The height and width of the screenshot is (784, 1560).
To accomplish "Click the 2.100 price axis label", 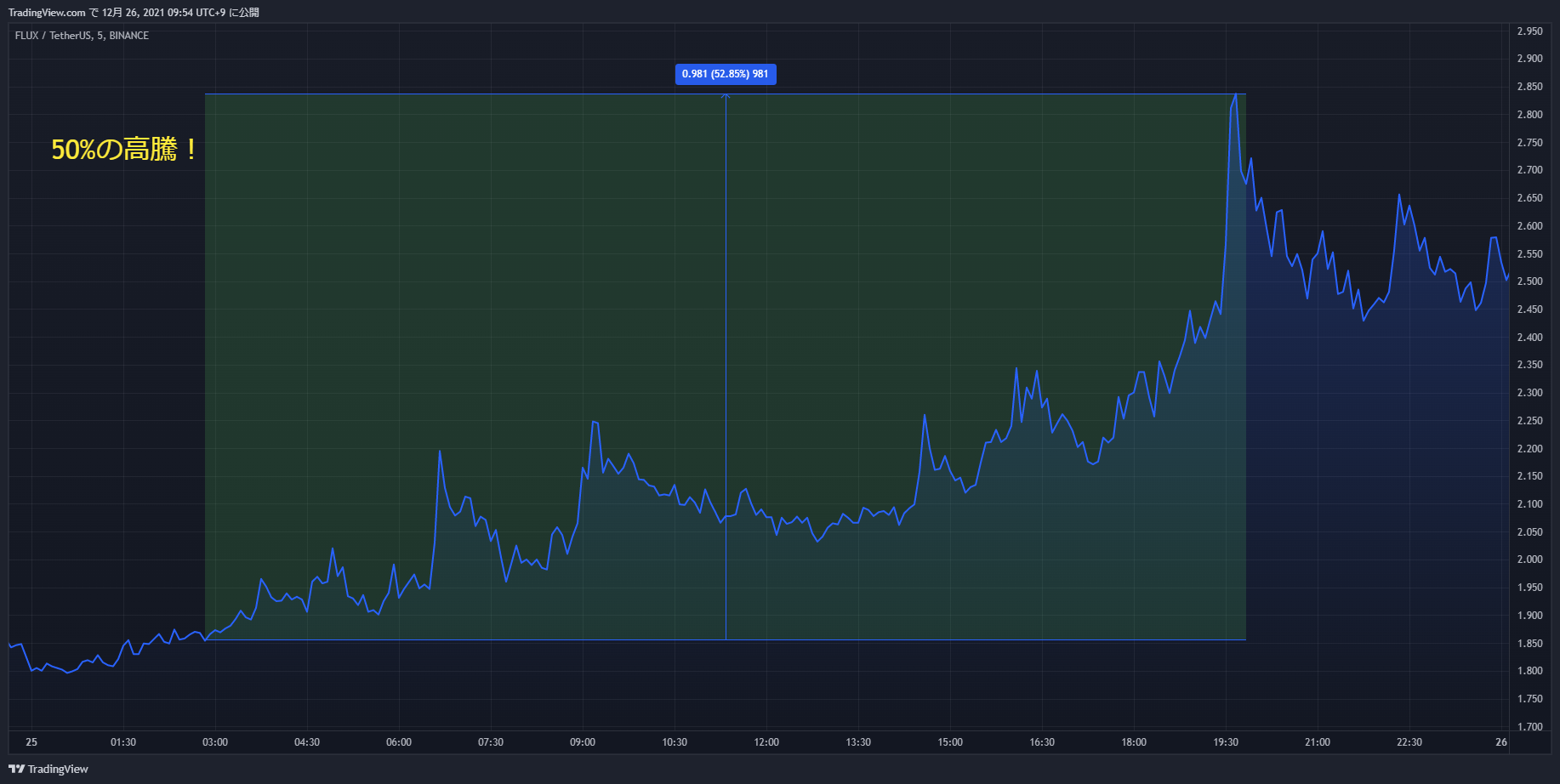I will coord(1529,504).
